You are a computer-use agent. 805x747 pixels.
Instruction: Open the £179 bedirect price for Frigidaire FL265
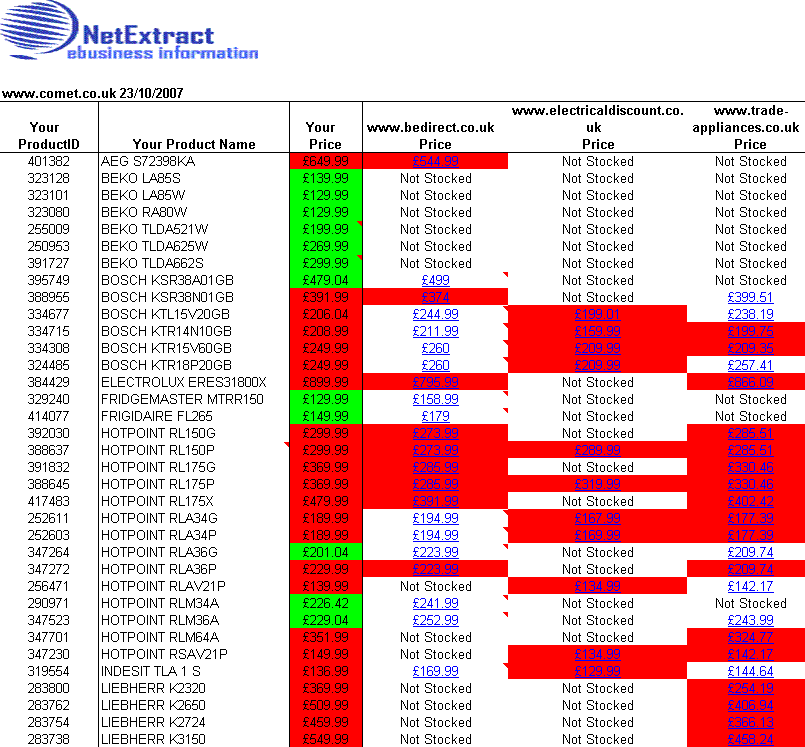point(435,416)
